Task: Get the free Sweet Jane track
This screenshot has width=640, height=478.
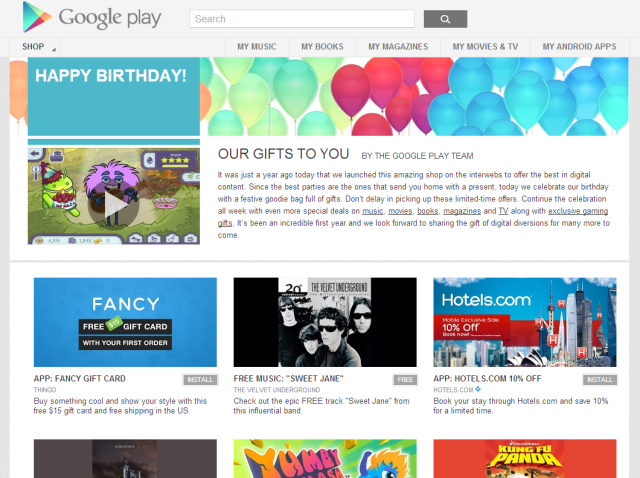Action: pos(405,380)
